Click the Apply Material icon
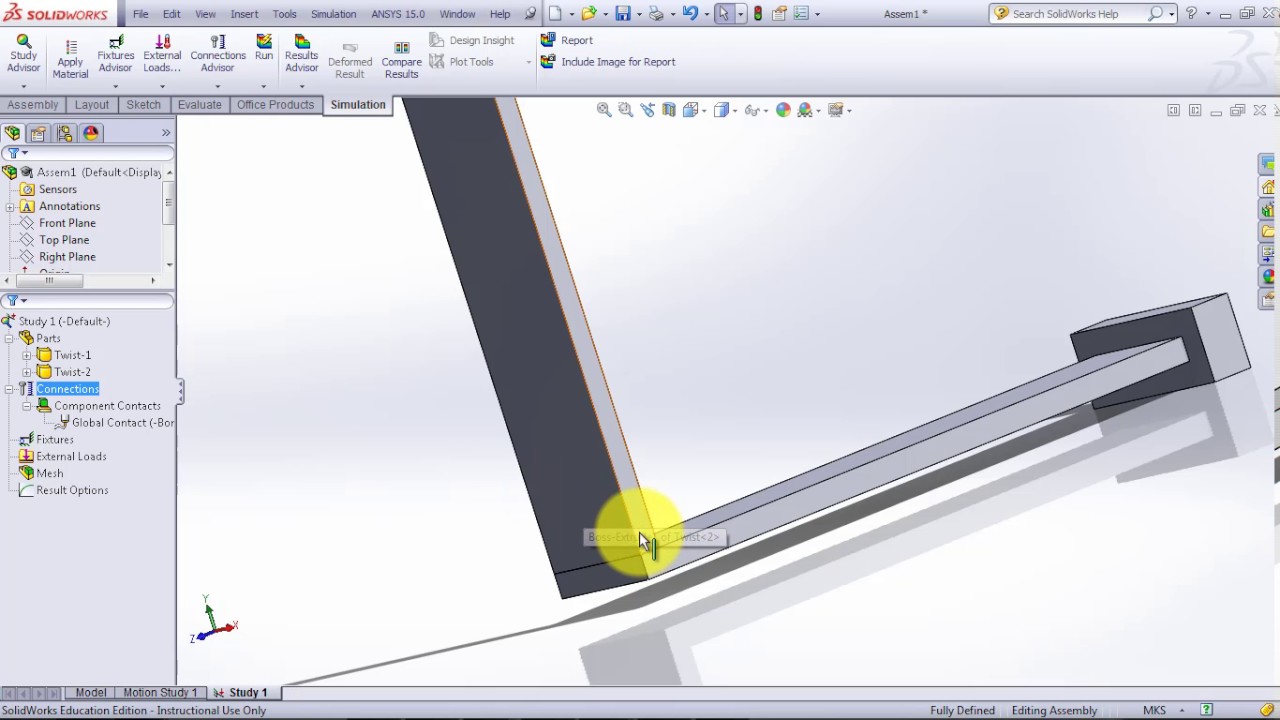Image resolution: width=1280 pixels, height=720 pixels. pos(70,60)
